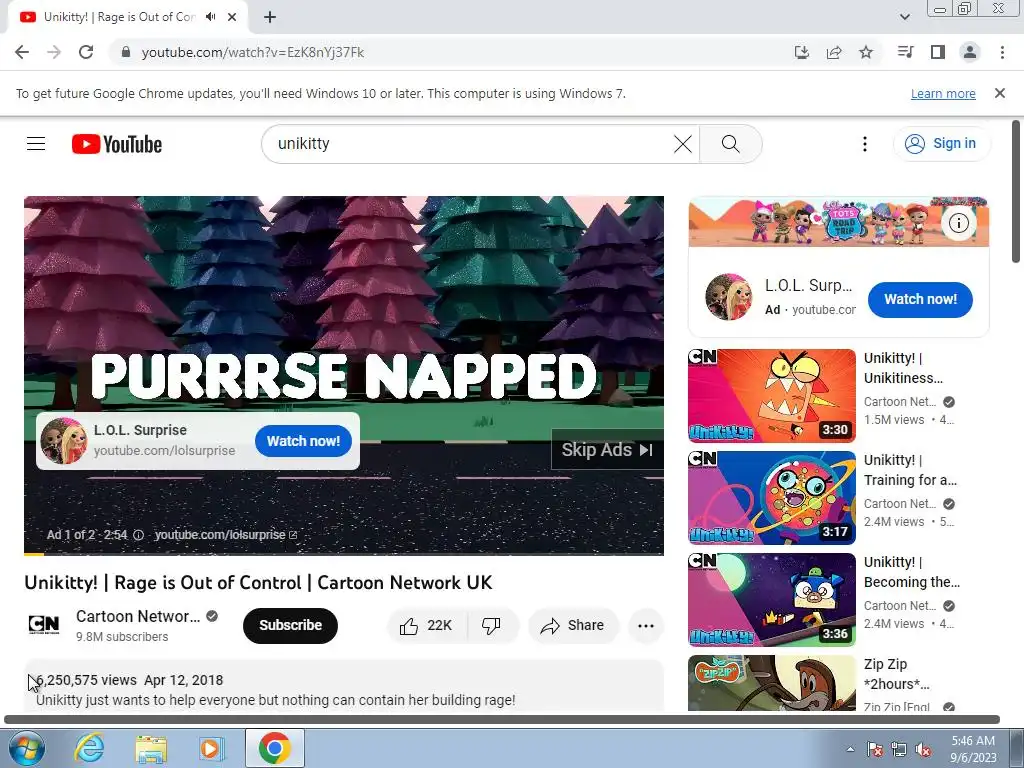1024x768 pixels.
Task: Open Windows Start menu
Action: click(x=26, y=748)
